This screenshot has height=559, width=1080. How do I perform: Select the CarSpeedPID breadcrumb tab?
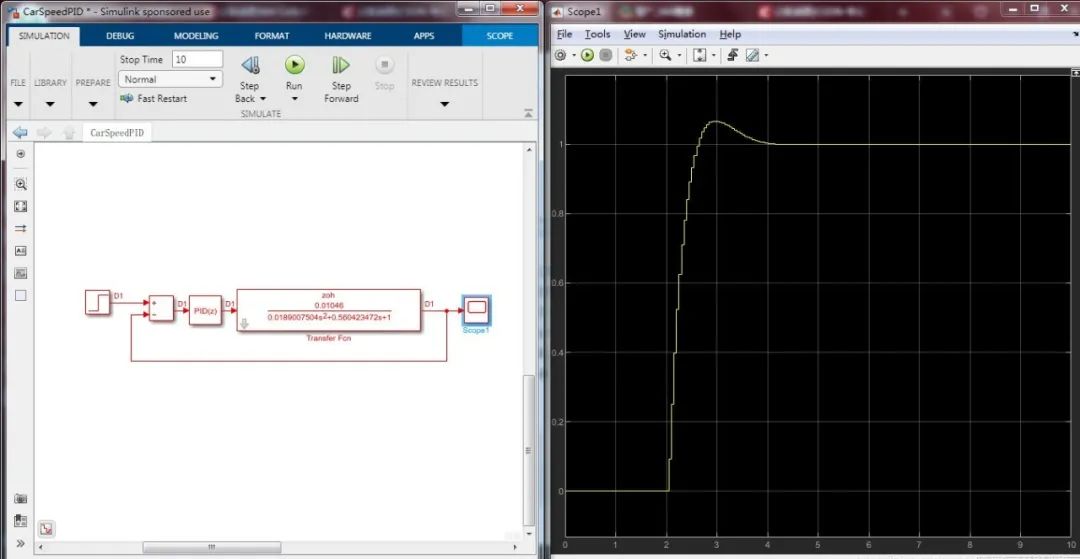point(117,132)
